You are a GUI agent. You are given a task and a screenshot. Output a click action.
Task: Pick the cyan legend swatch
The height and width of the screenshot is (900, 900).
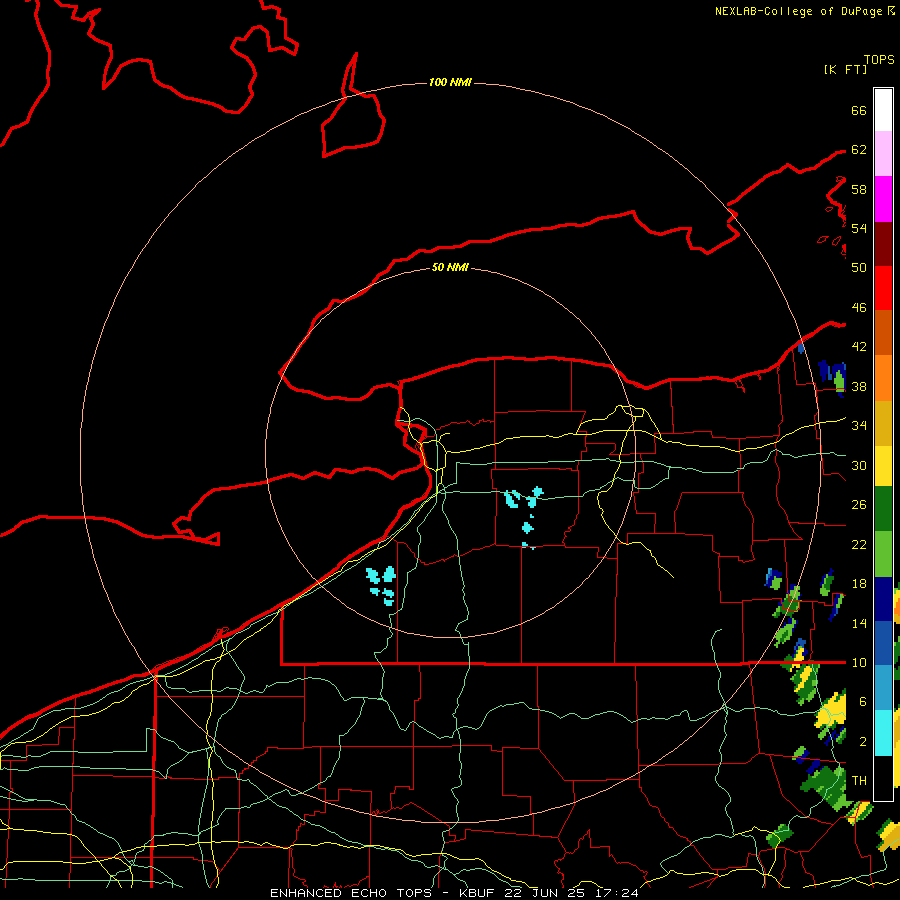click(883, 732)
